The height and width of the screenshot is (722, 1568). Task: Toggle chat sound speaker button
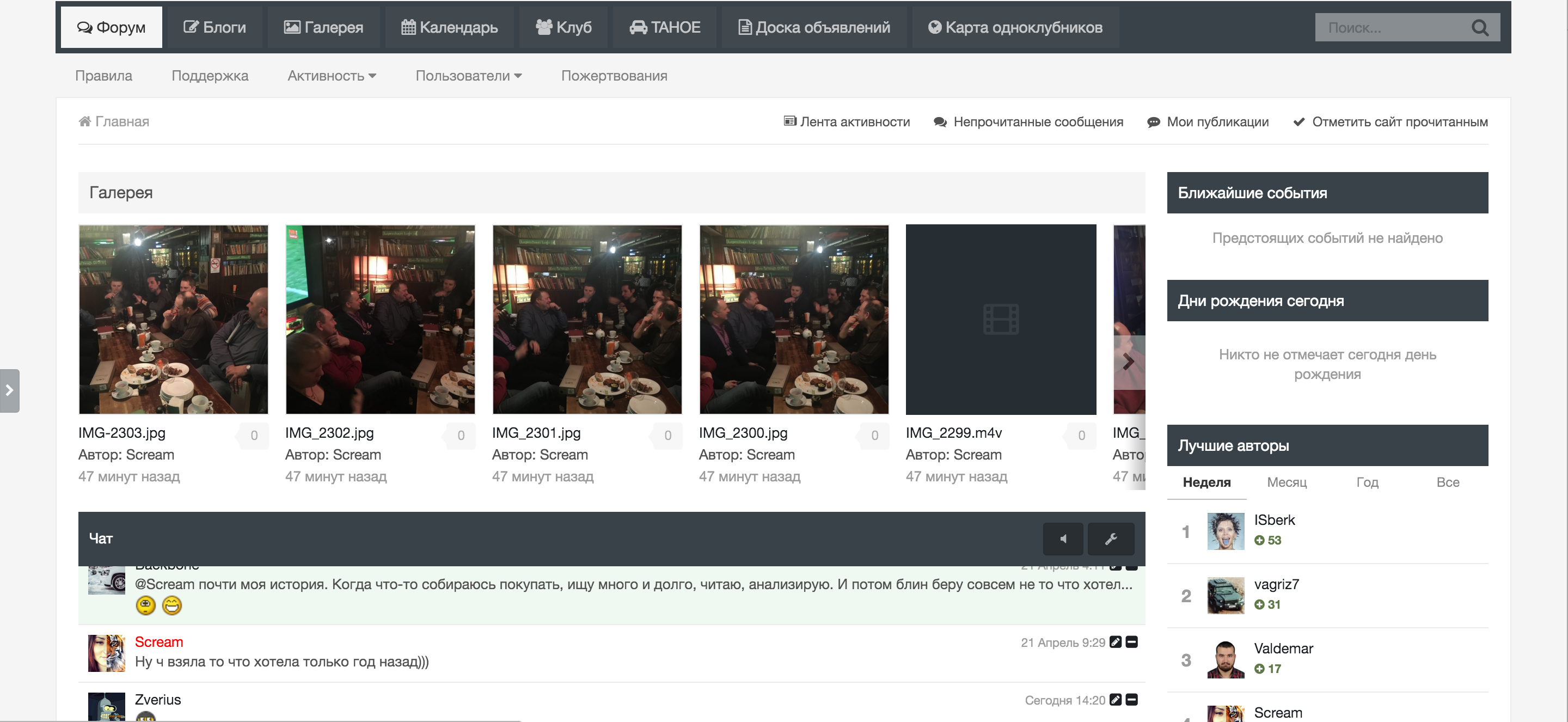pos(1063,539)
